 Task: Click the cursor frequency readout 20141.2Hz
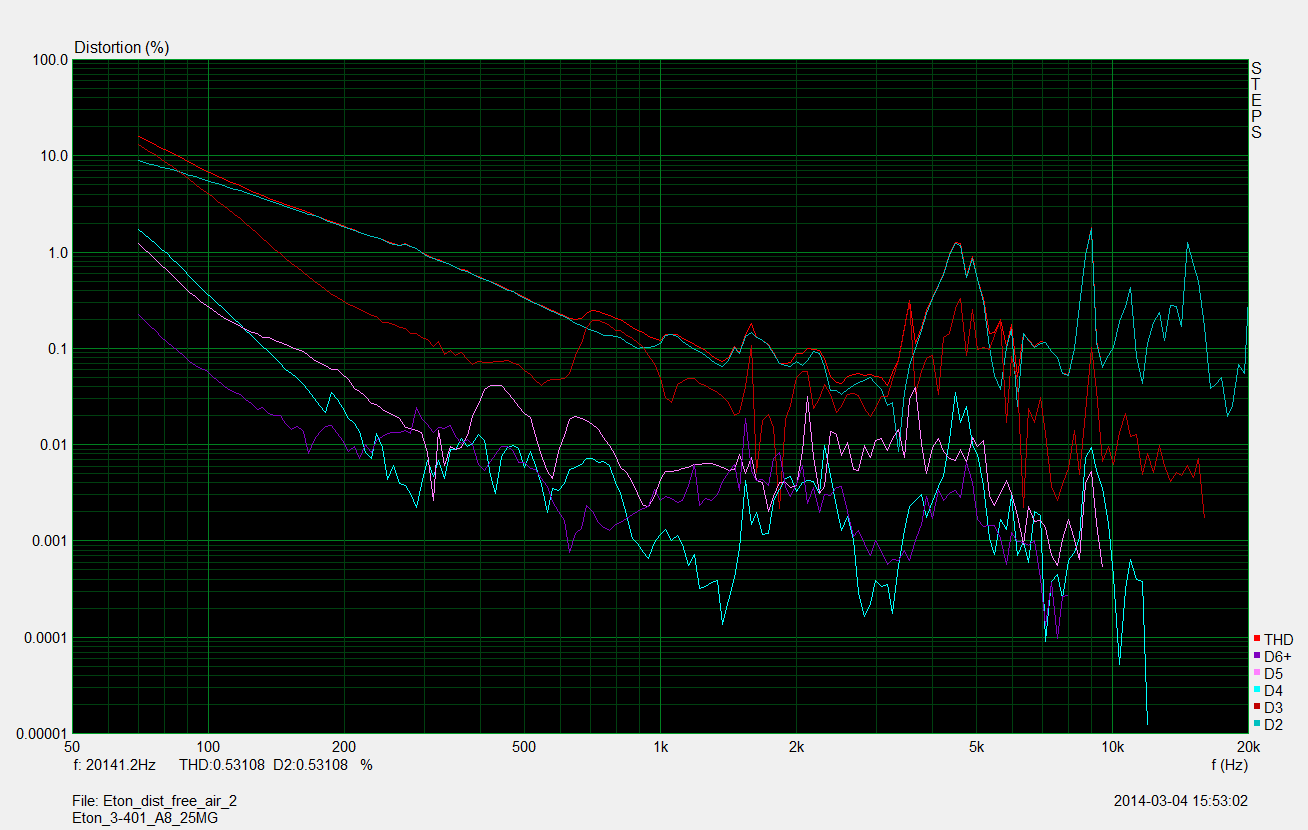pyautogui.click(x=115, y=765)
